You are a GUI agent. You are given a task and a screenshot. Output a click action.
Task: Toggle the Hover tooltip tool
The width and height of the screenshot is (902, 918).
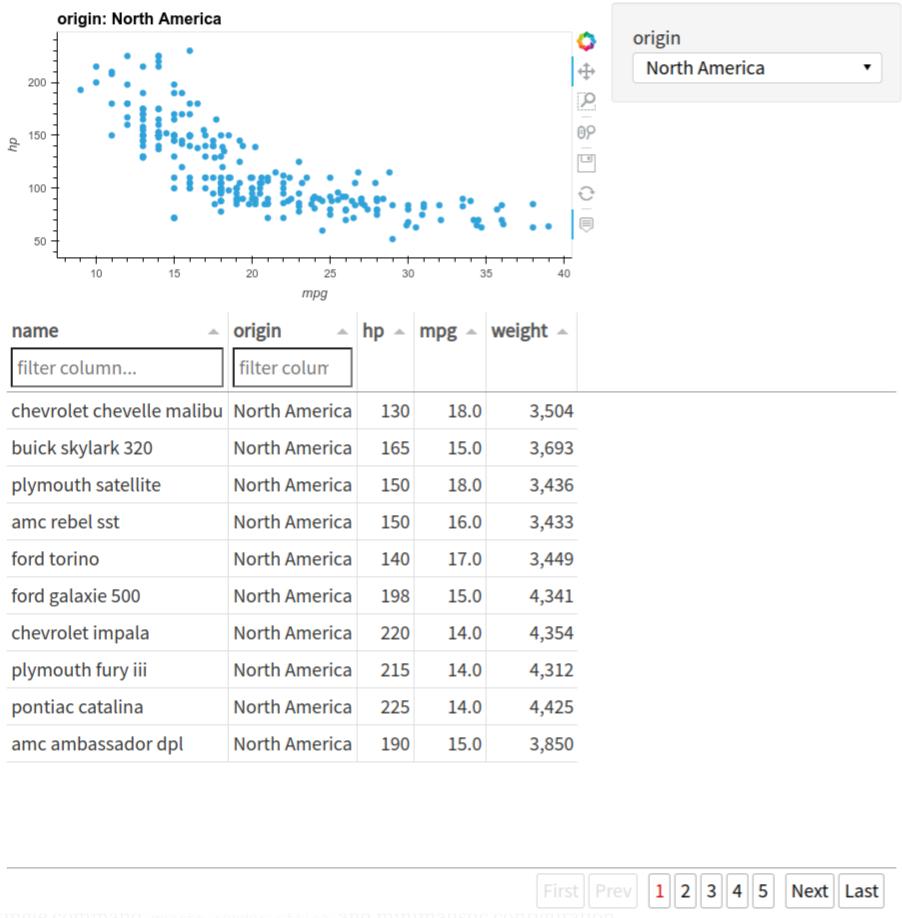point(586,224)
